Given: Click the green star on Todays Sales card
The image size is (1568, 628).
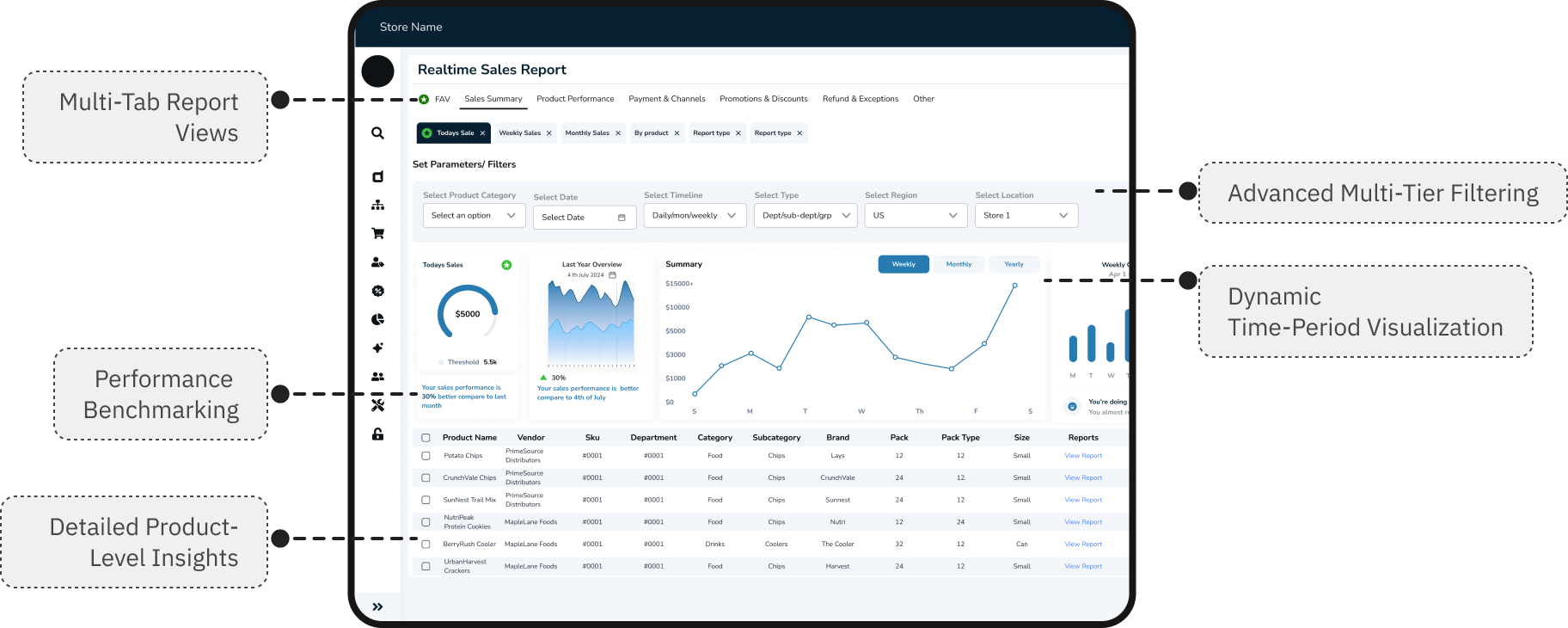Looking at the screenshot, I should (506, 265).
